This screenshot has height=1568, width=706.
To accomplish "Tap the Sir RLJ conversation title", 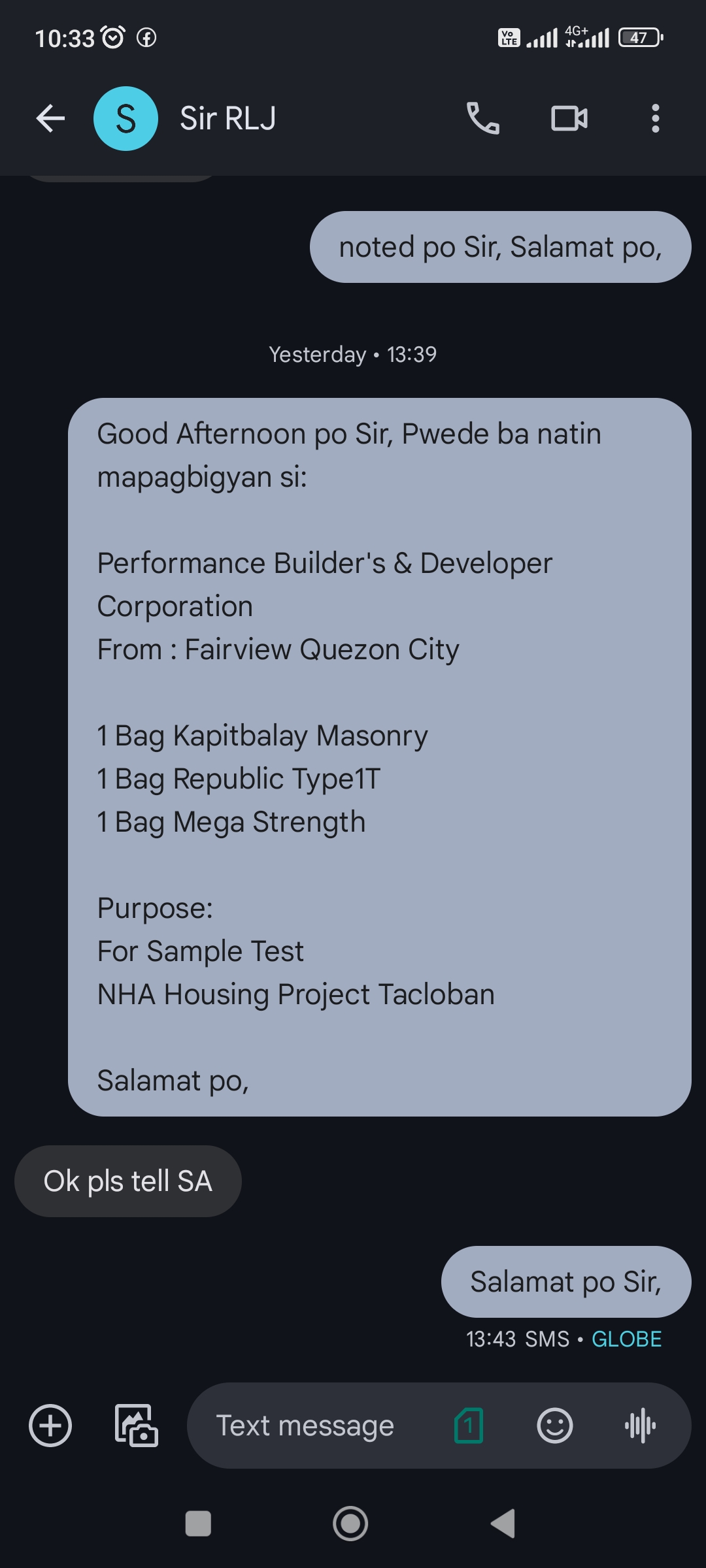I will (228, 119).
